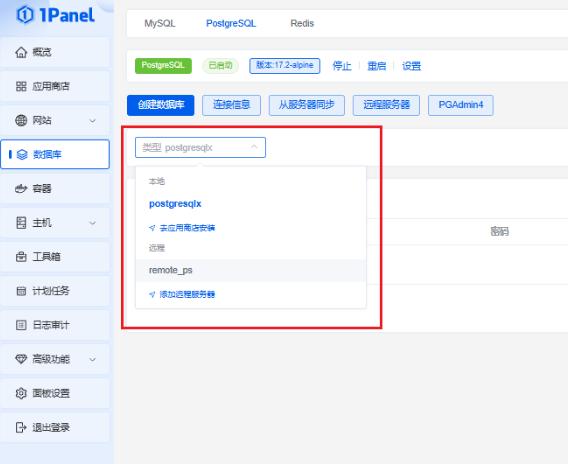The height and width of the screenshot is (464, 568).
Task: Click the 去应用商店安装 link
Action: [x=187, y=228]
